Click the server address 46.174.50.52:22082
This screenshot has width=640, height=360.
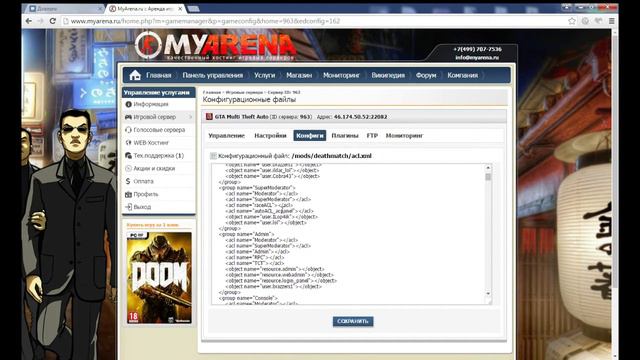pyautogui.click(x=360, y=117)
